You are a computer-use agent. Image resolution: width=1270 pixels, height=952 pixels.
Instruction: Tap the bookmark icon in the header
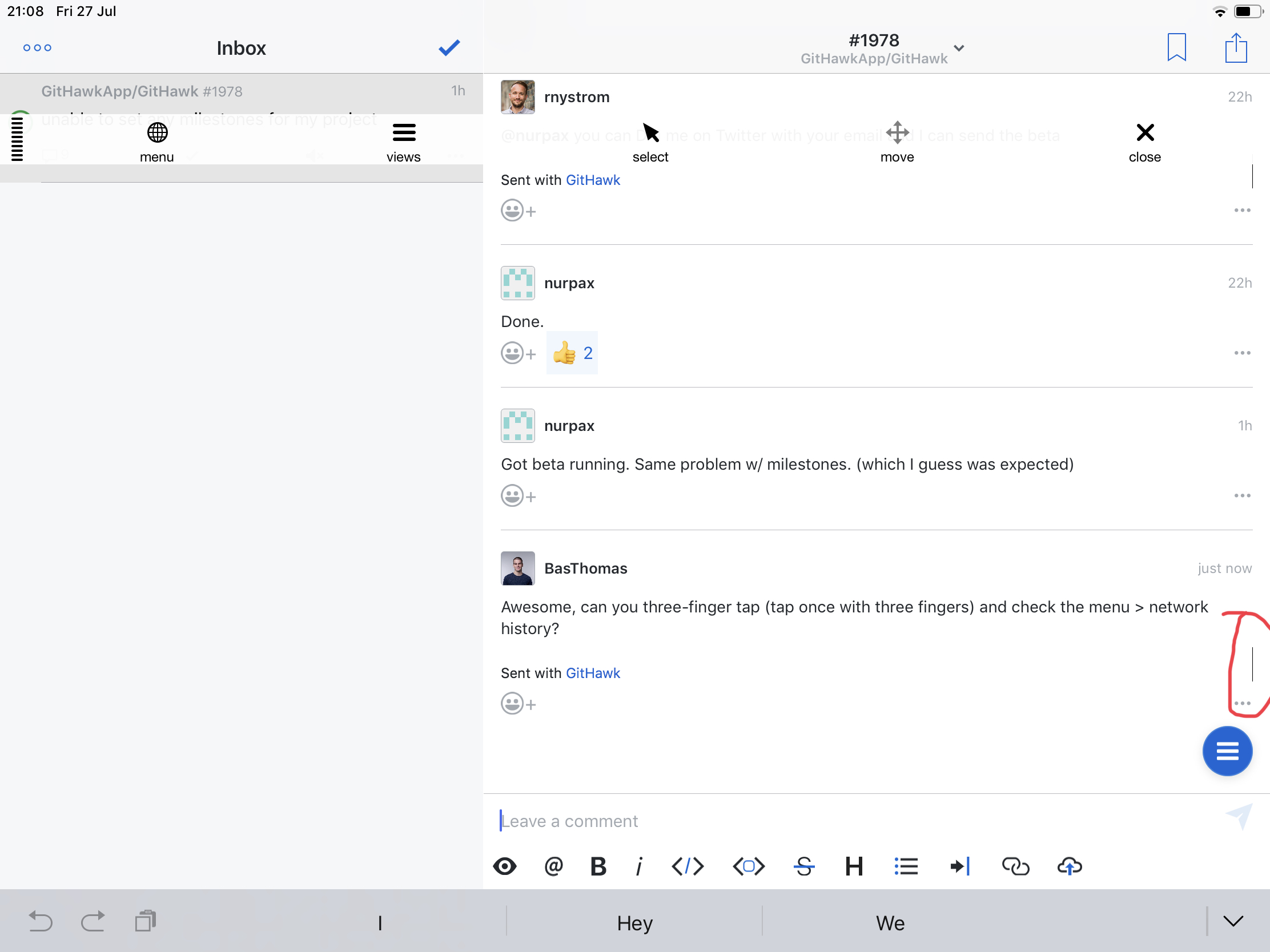click(x=1176, y=47)
